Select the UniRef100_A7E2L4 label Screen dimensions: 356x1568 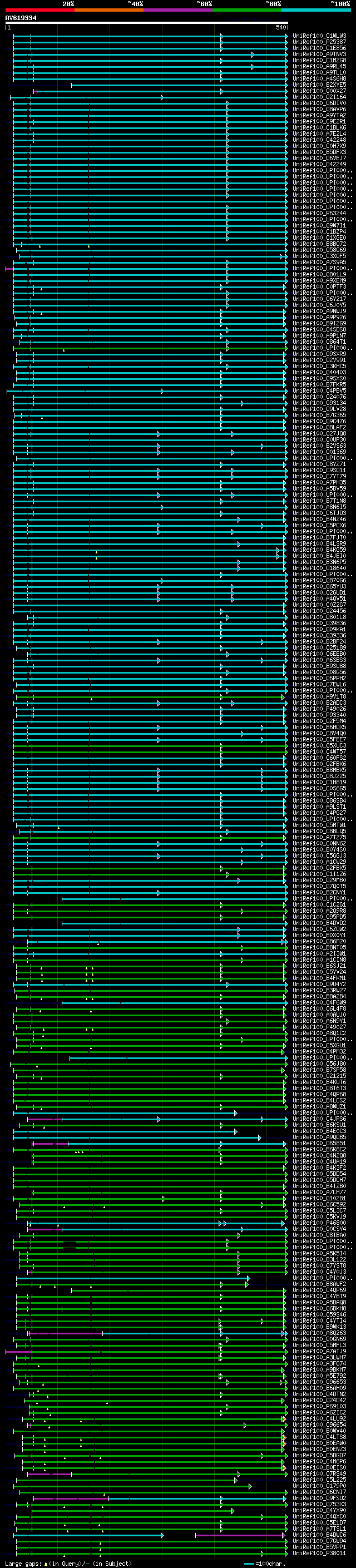[319, 134]
